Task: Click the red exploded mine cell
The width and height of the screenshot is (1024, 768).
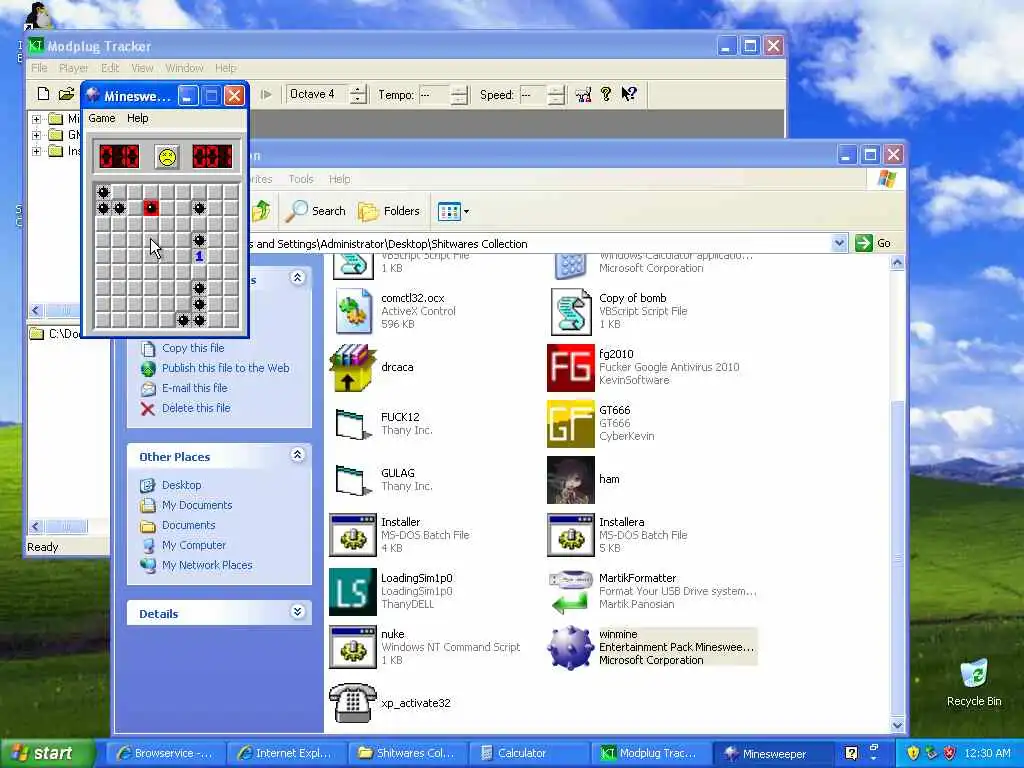Action: (x=151, y=208)
